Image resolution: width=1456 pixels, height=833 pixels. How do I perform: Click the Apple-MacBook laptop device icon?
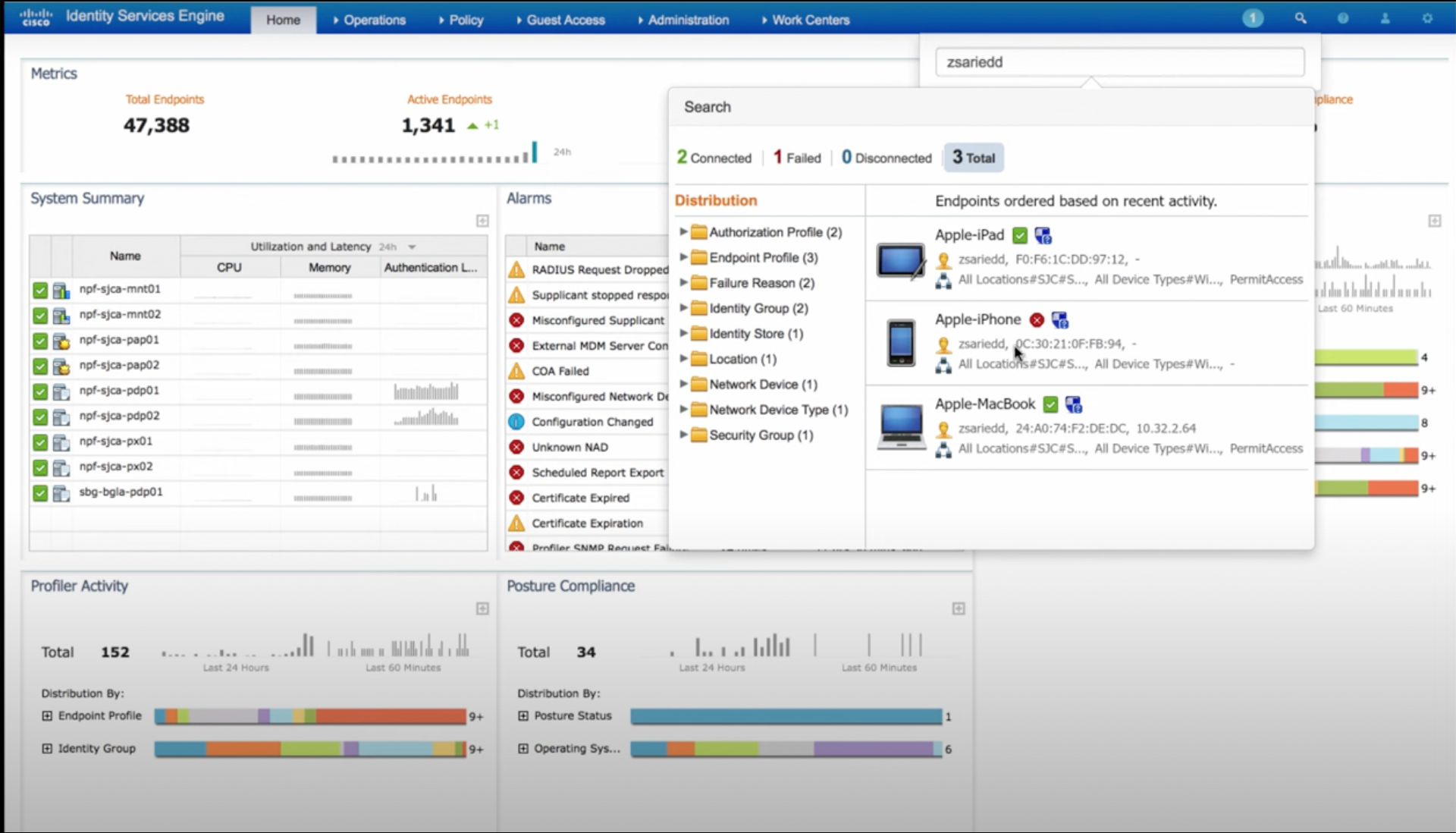tap(900, 427)
